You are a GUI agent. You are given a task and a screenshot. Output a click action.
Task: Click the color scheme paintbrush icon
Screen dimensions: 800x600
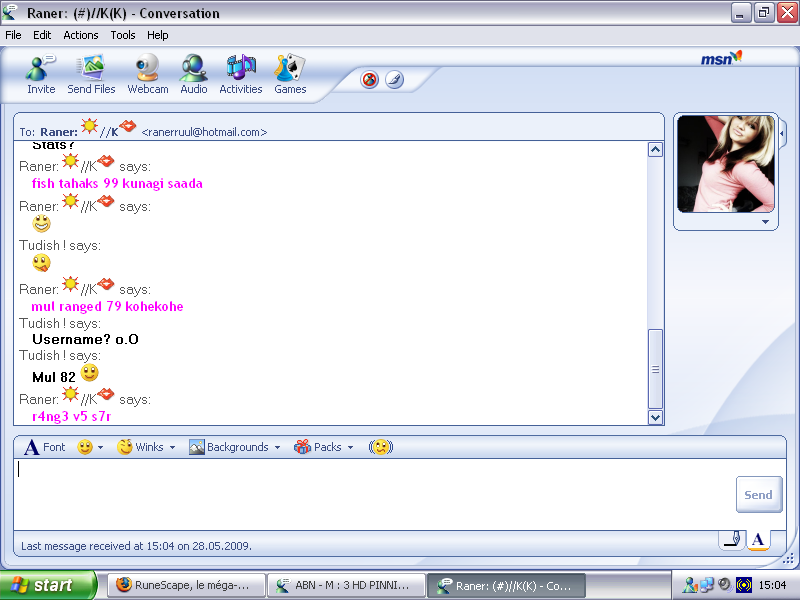pos(394,80)
